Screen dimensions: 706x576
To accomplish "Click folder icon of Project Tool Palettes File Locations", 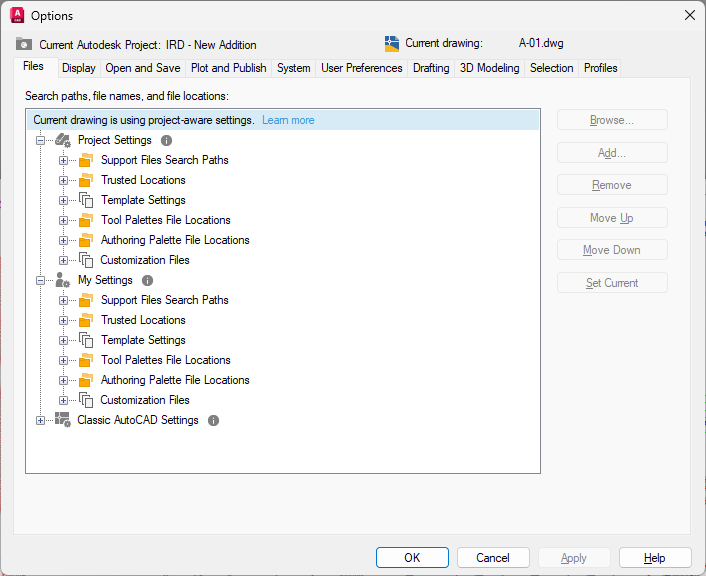I will point(86,220).
